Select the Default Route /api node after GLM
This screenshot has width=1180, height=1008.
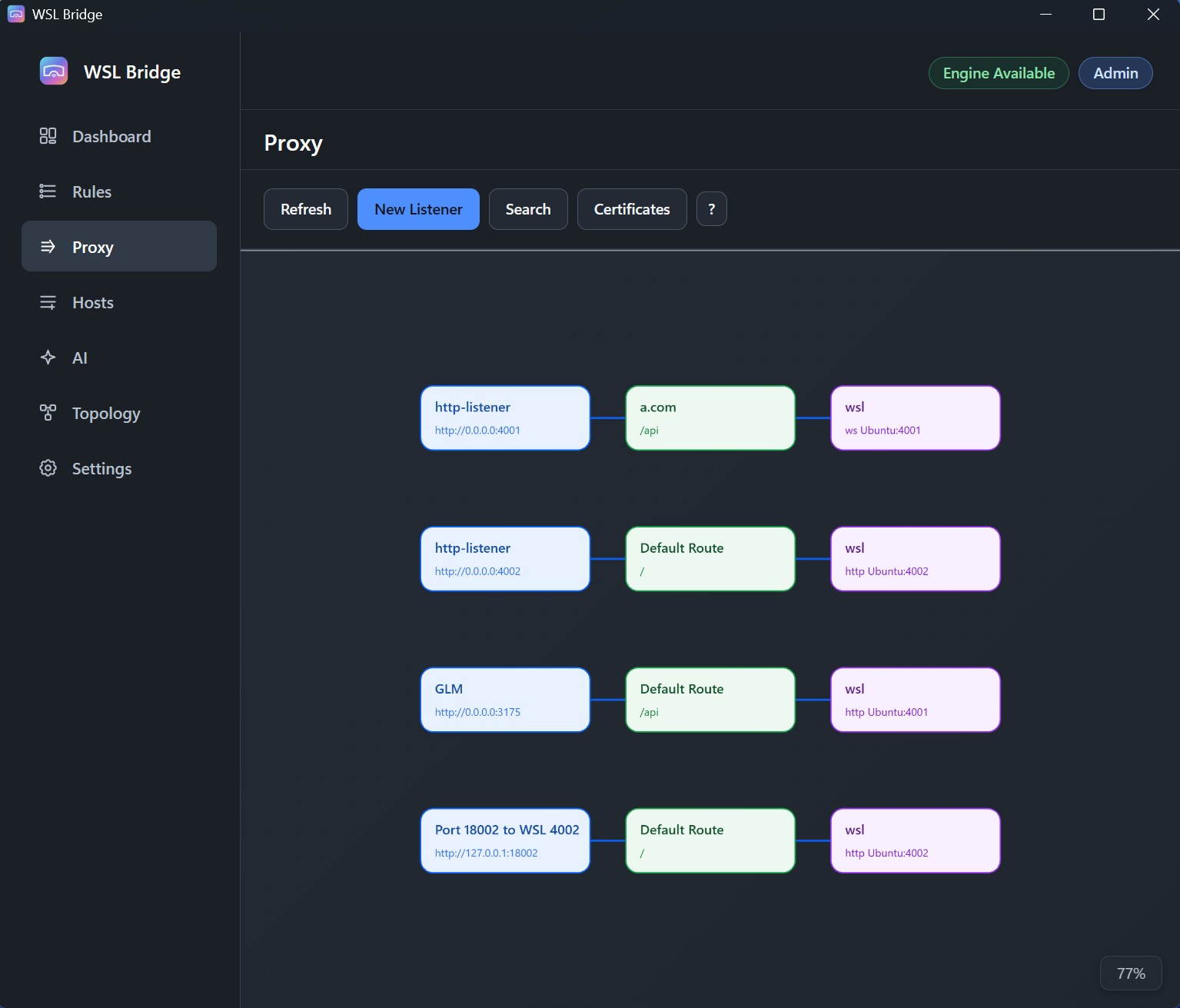[710, 700]
